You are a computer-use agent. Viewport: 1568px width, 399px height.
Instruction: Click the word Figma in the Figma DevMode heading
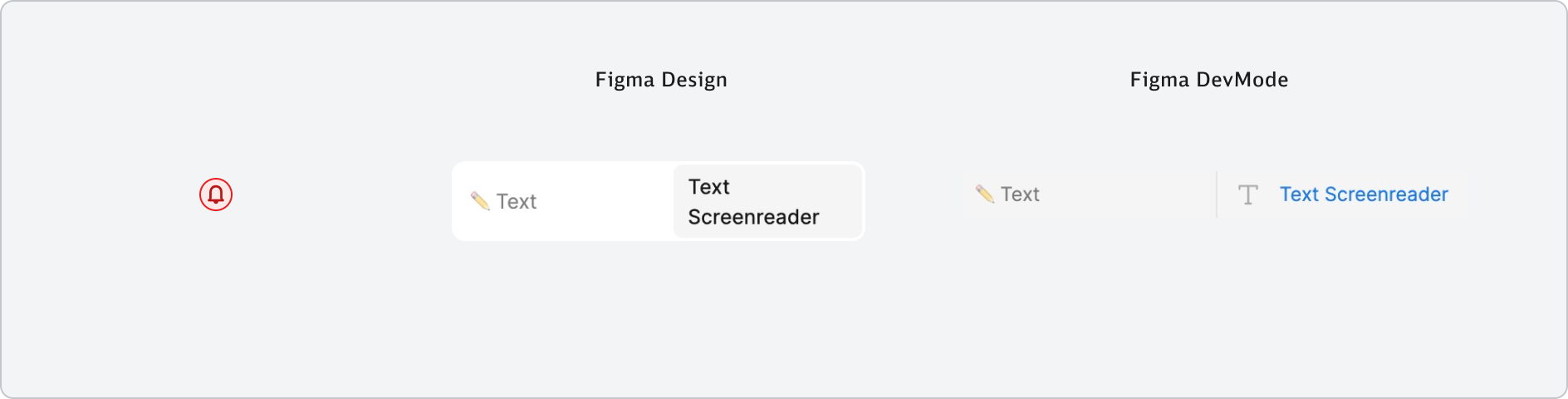pos(1159,80)
